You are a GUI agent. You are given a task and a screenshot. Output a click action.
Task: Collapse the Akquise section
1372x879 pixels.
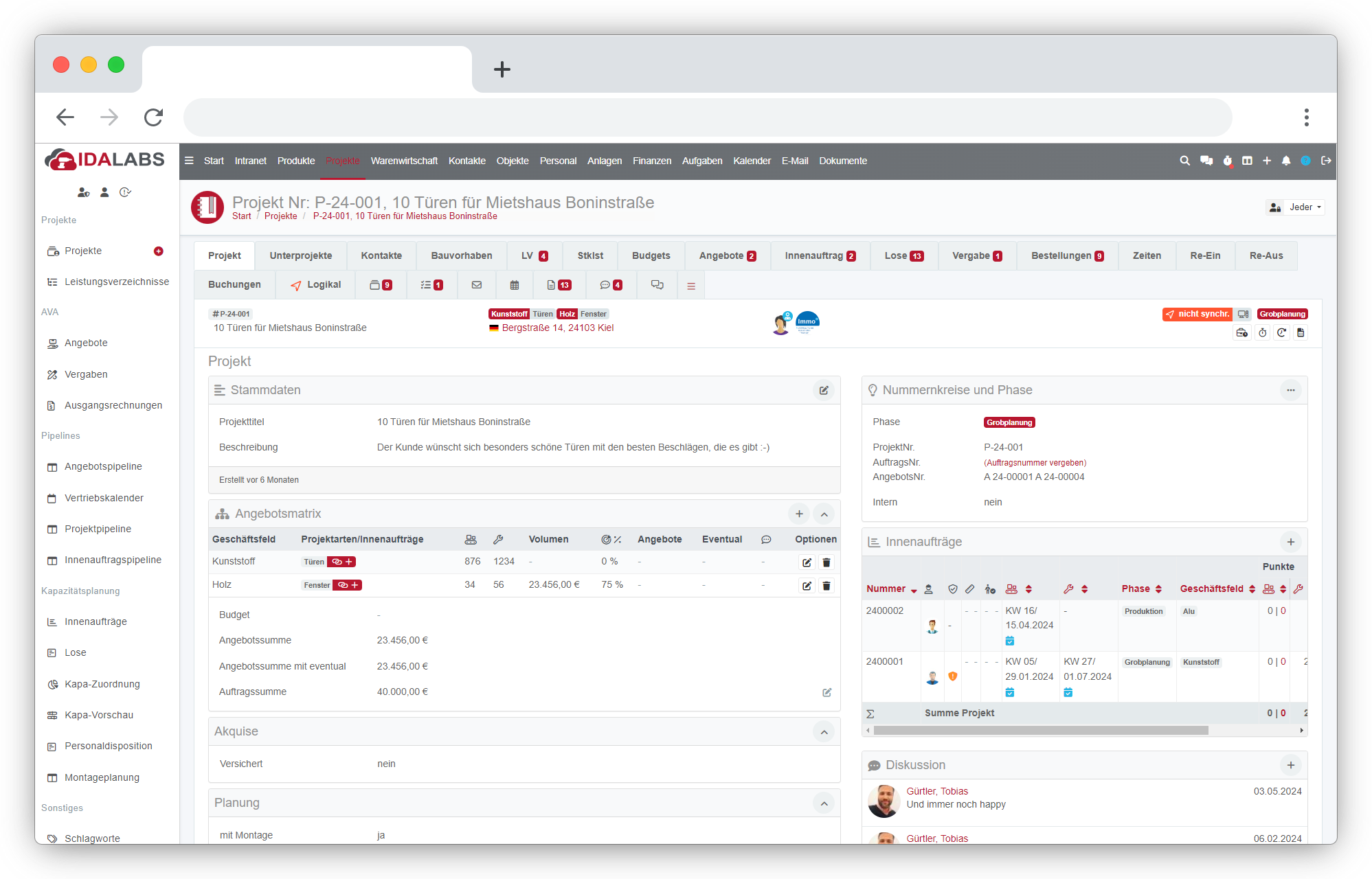tap(824, 732)
